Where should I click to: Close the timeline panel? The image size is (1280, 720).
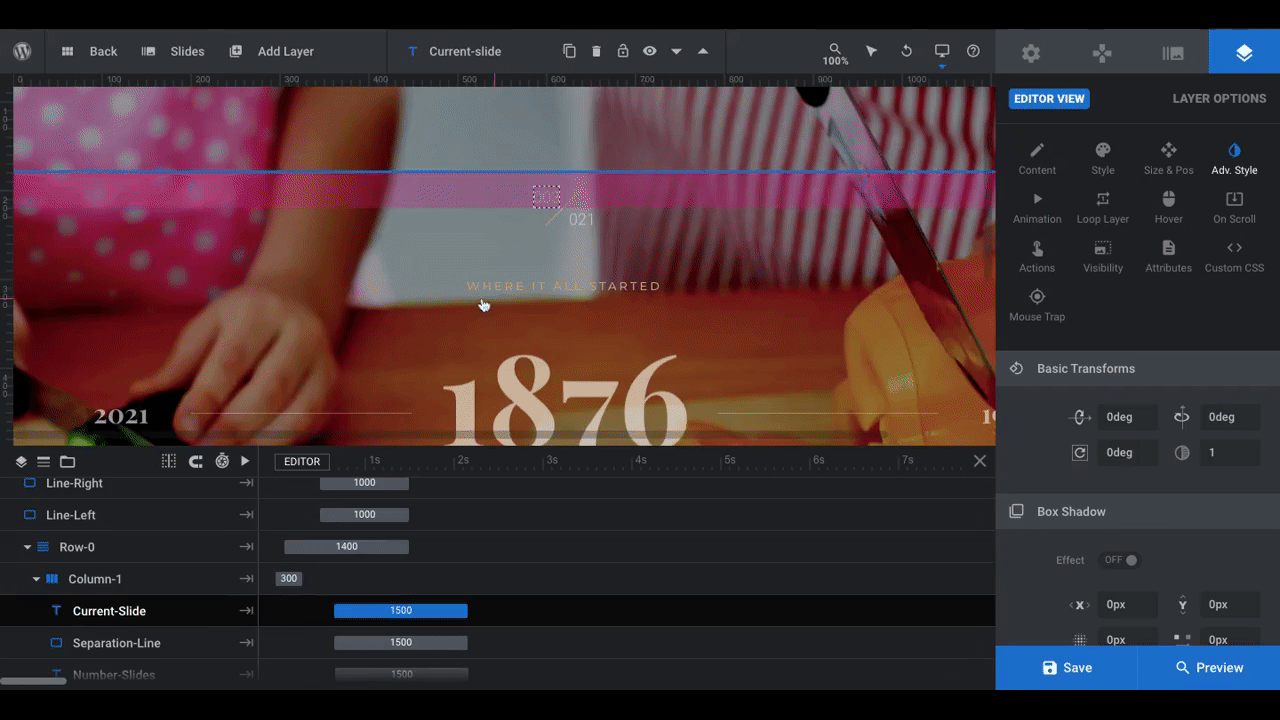pyautogui.click(x=980, y=461)
